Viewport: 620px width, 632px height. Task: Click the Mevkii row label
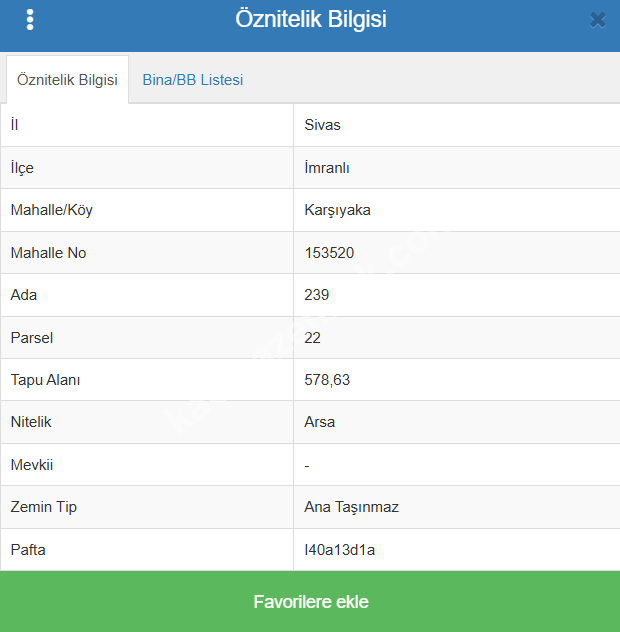pos(31,465)
